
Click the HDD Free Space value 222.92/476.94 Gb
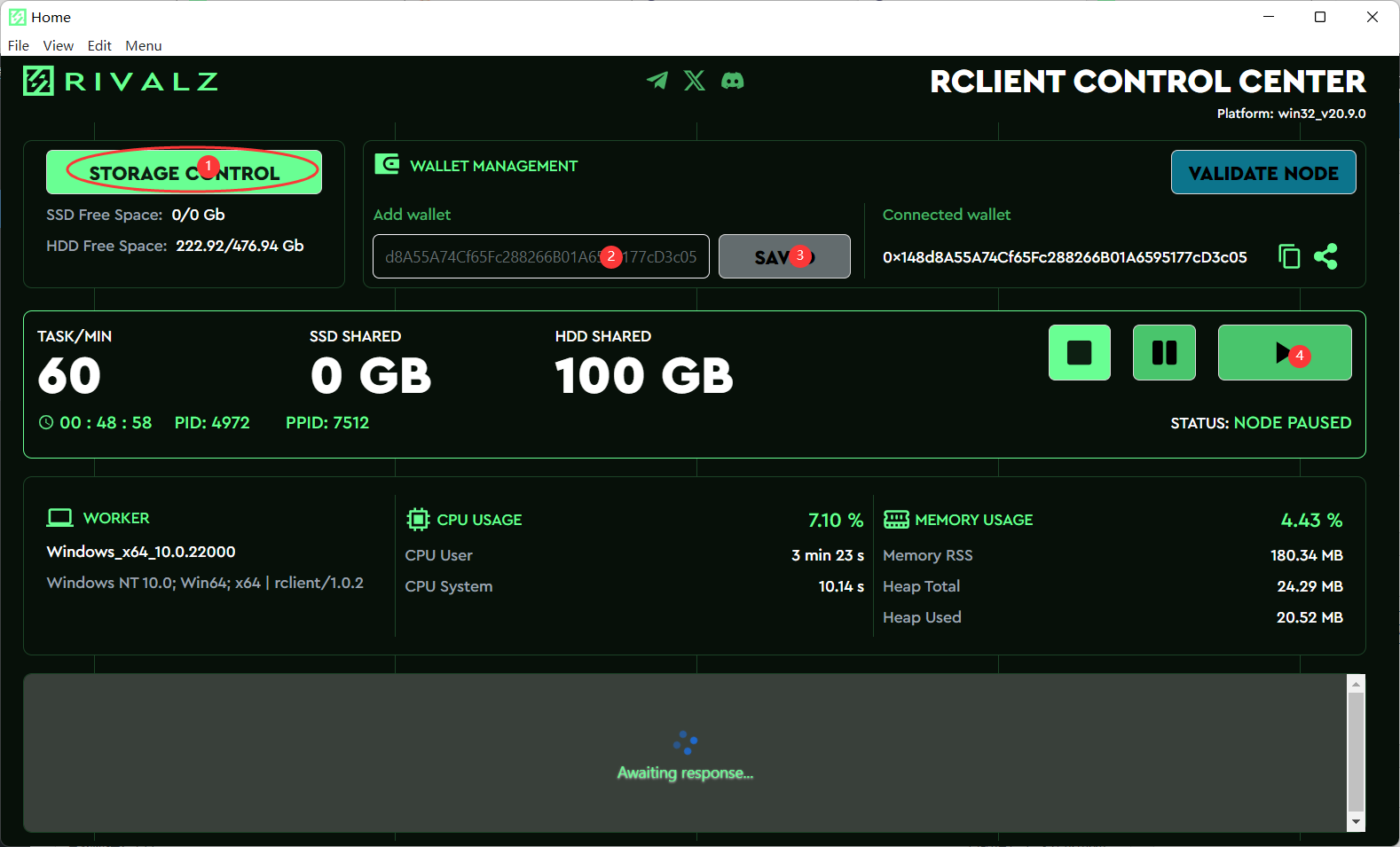[x=240, y=246]
